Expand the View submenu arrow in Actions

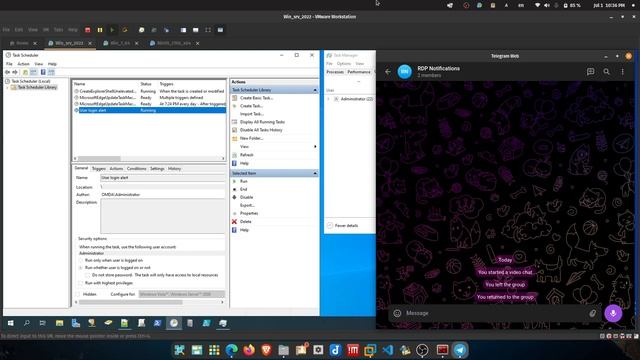[x=315, y=147]
